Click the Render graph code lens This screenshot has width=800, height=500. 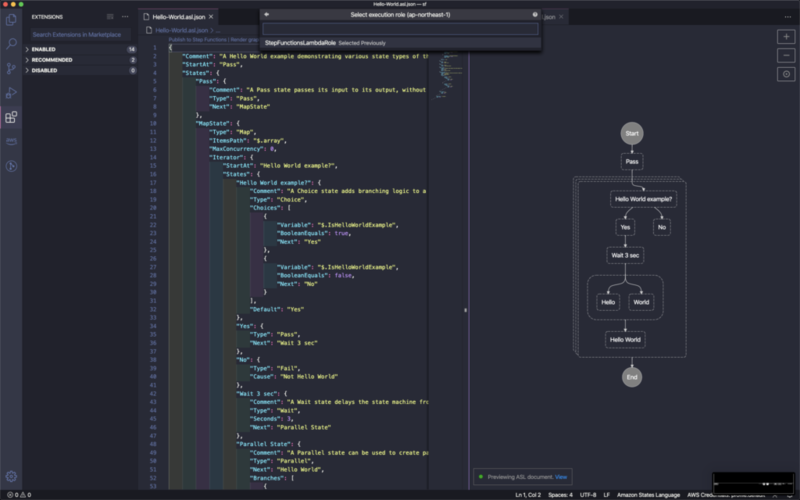click(x=245, y=40)
